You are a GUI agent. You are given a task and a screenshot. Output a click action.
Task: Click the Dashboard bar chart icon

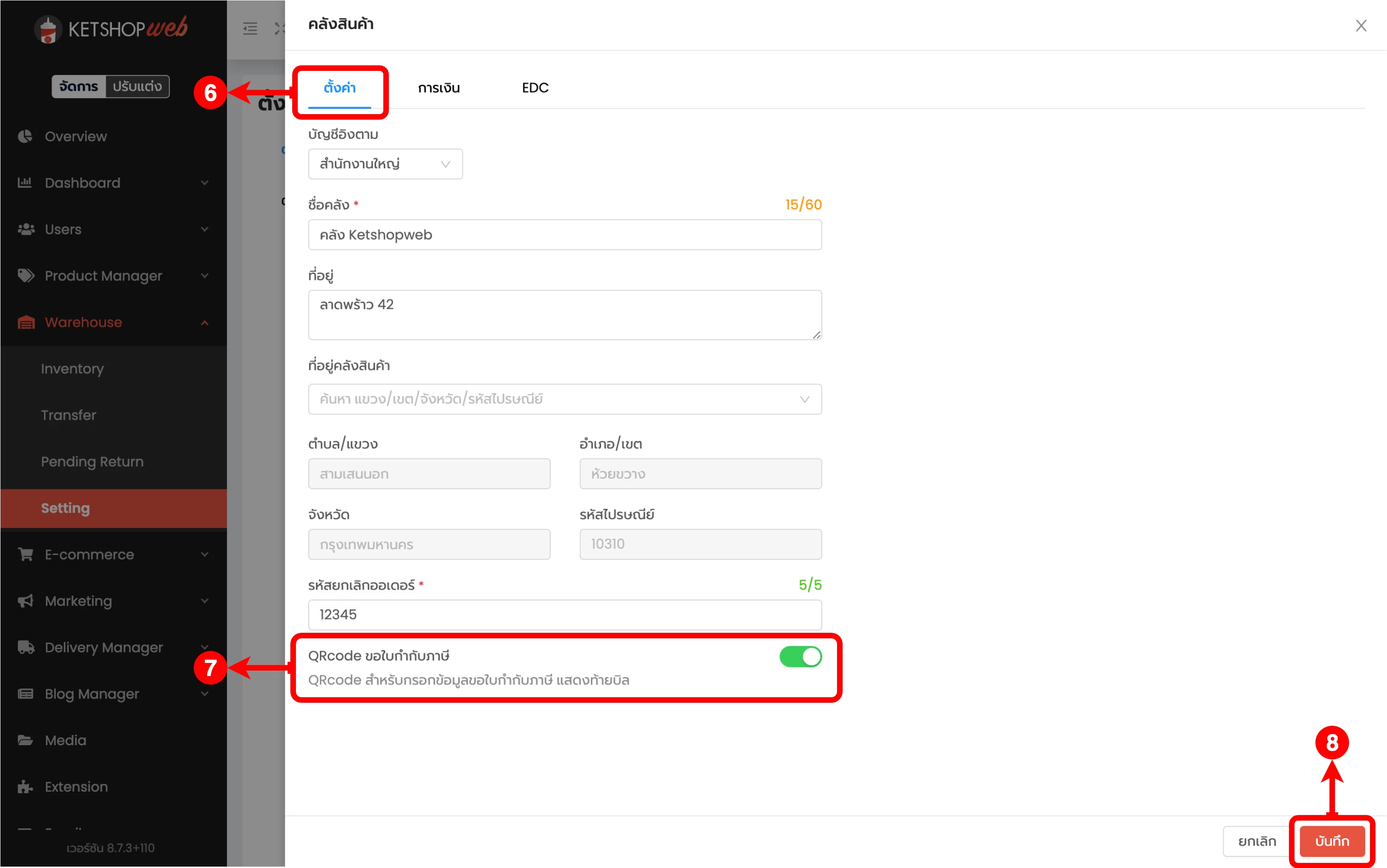tap(25, 183)
